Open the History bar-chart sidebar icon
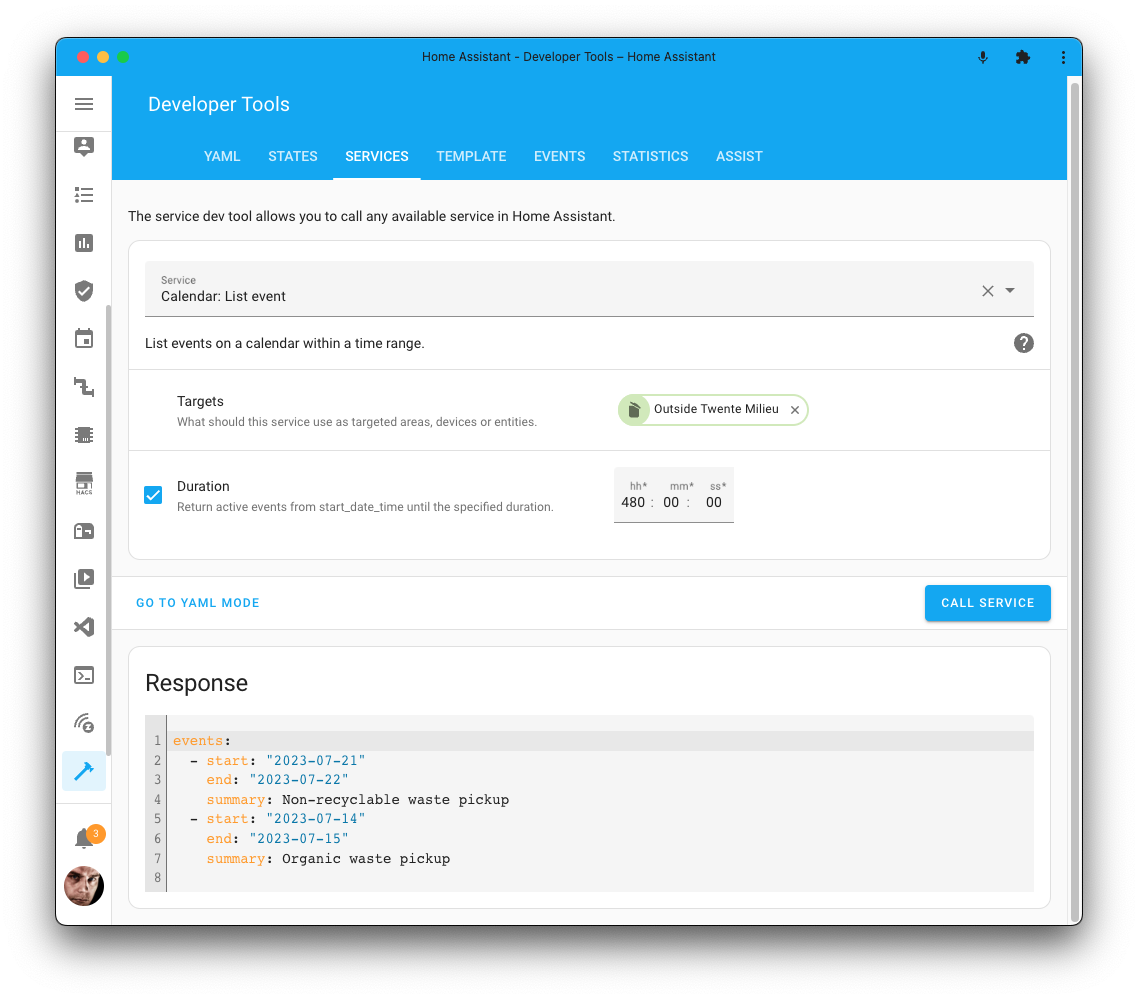Screen dimensions: 1138x999 coord(84,243)
